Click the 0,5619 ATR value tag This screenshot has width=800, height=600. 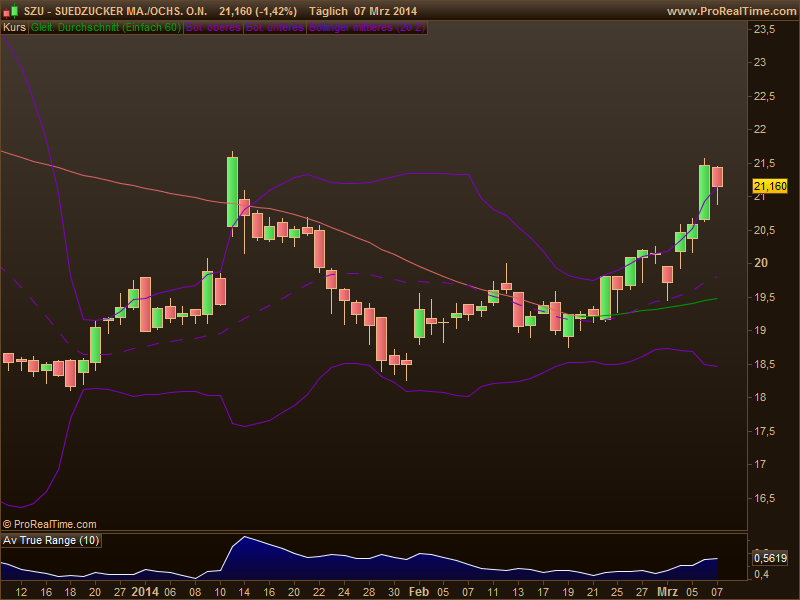(769, 558)
